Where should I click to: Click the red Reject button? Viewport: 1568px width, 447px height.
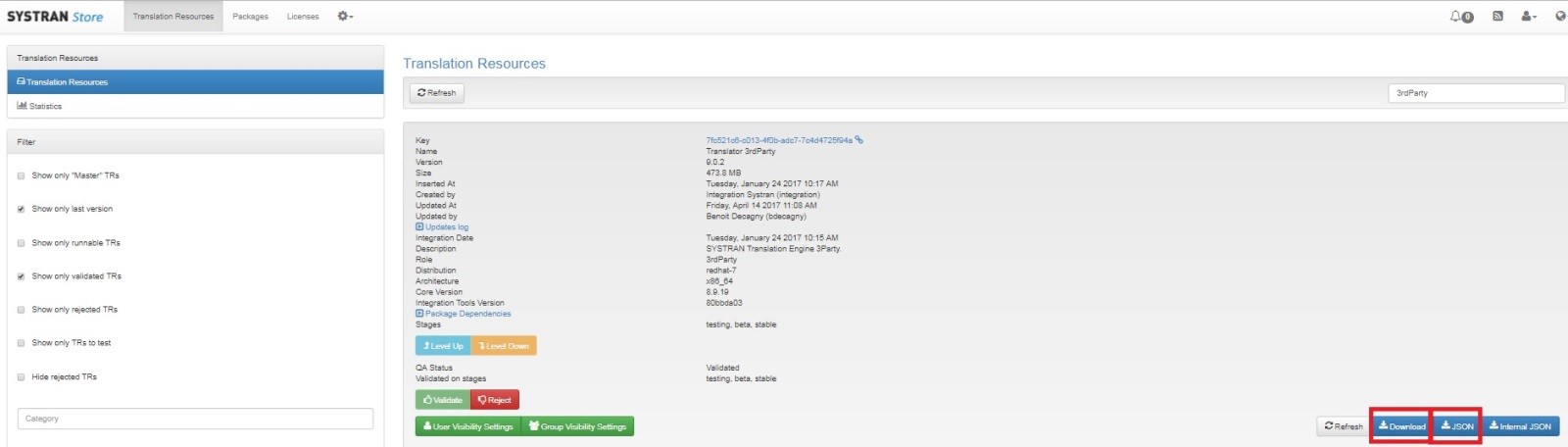[x=495, y=400]
